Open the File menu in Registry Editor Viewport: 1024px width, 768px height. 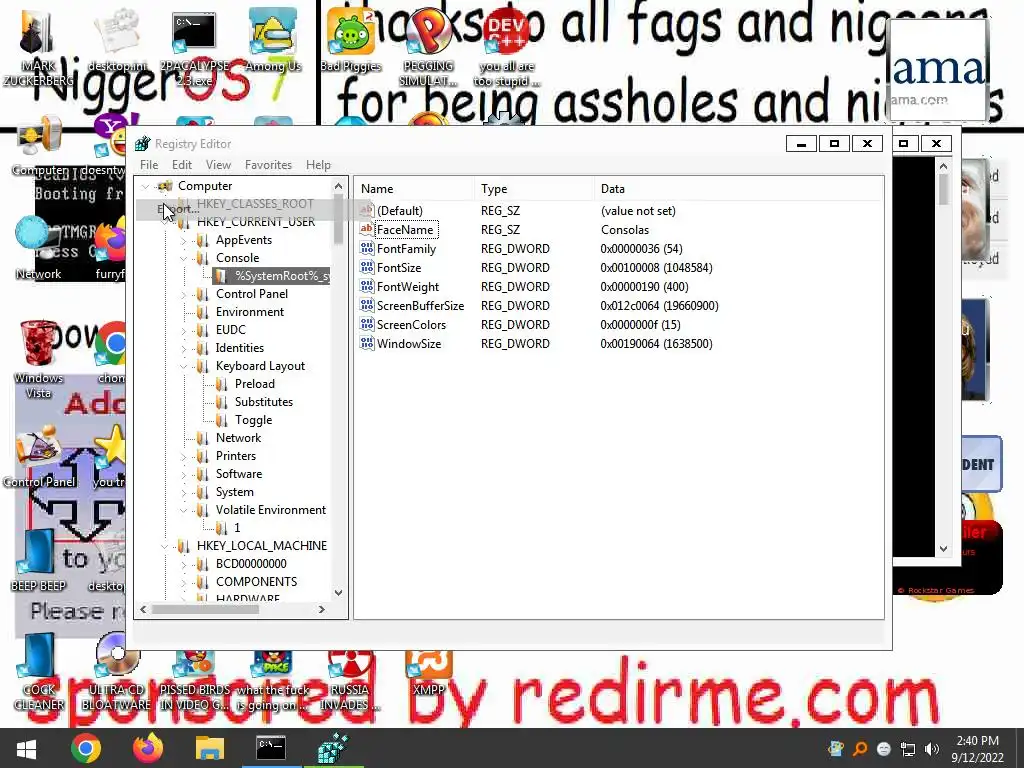pos(149,165)
